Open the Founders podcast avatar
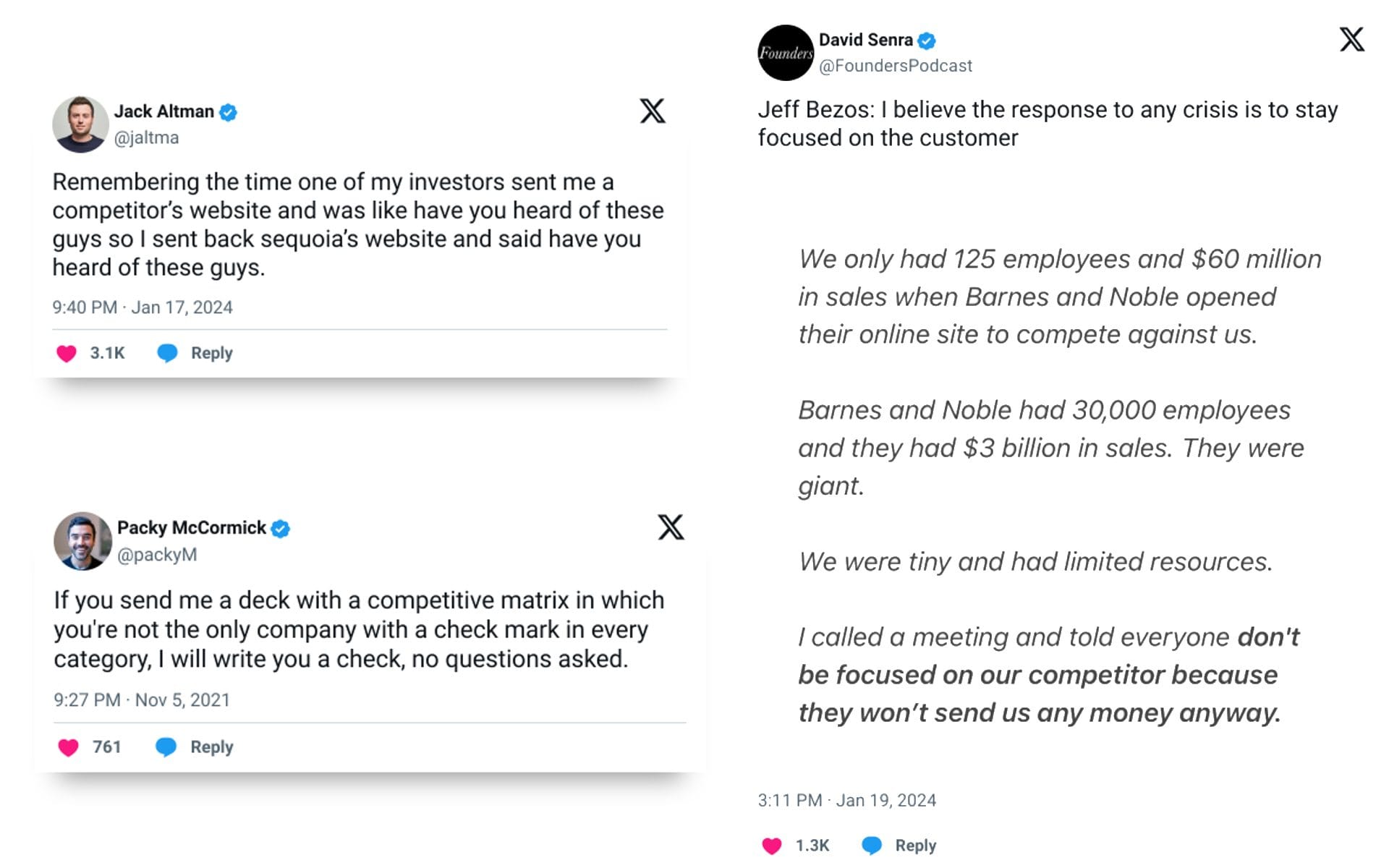Screen dimensions: 1389x868 [786, 53]
